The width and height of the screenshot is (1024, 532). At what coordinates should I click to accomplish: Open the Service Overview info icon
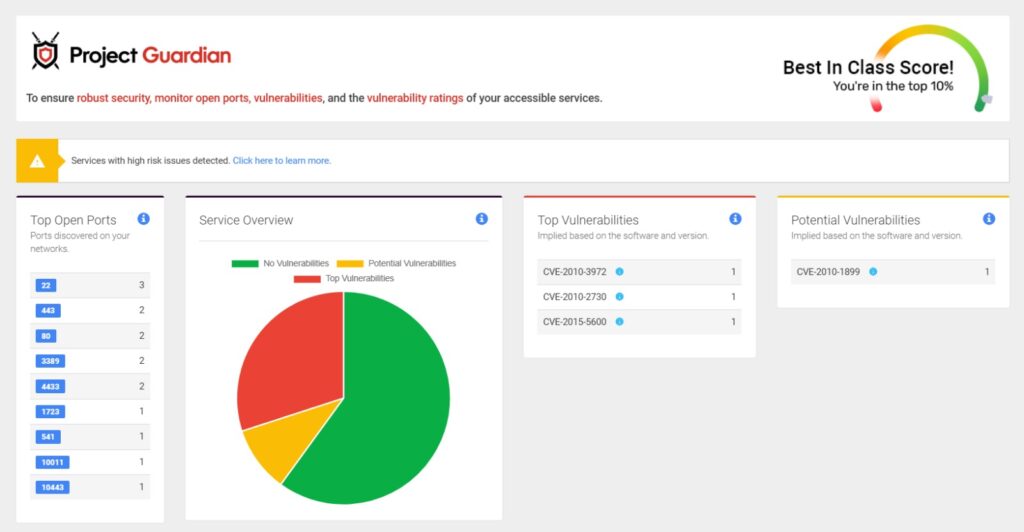pos(481,219)
